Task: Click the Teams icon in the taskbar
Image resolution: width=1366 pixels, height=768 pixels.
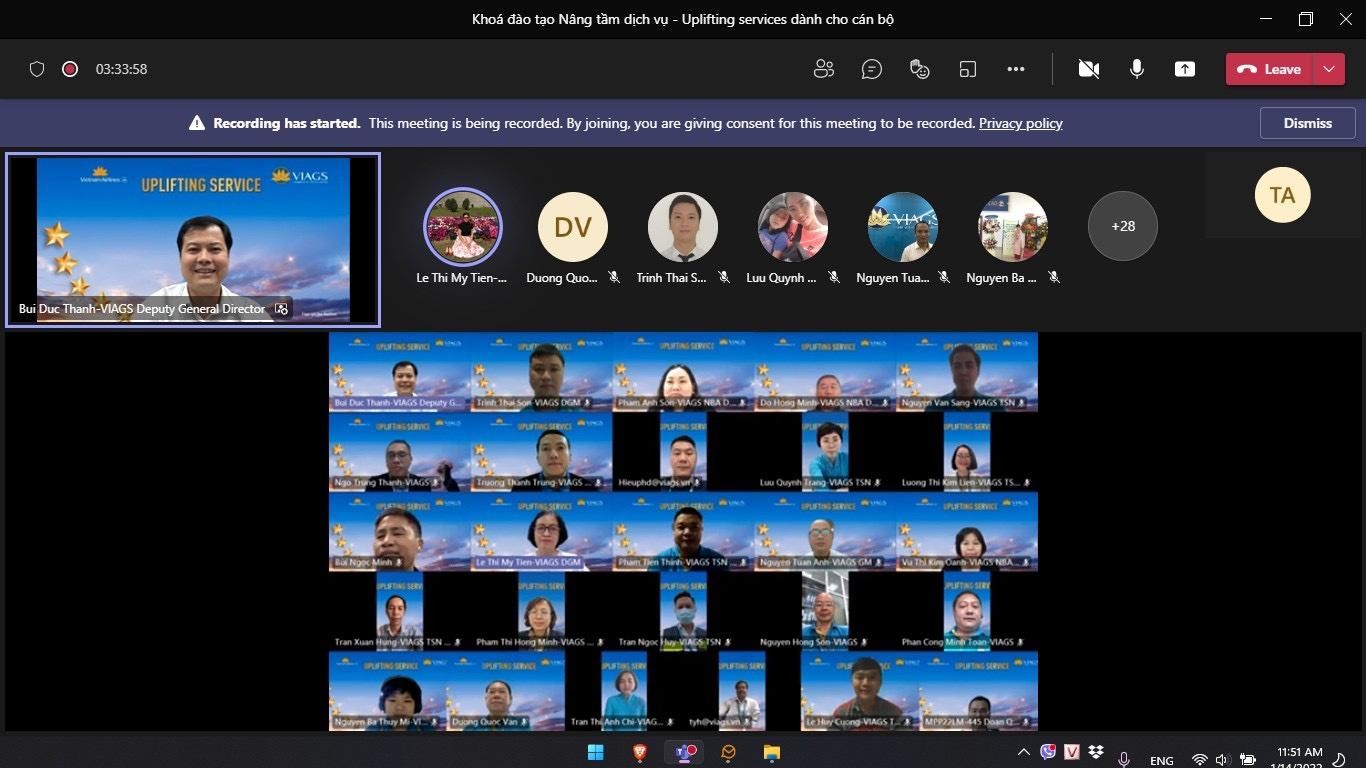Action: (x=685, y=752)
